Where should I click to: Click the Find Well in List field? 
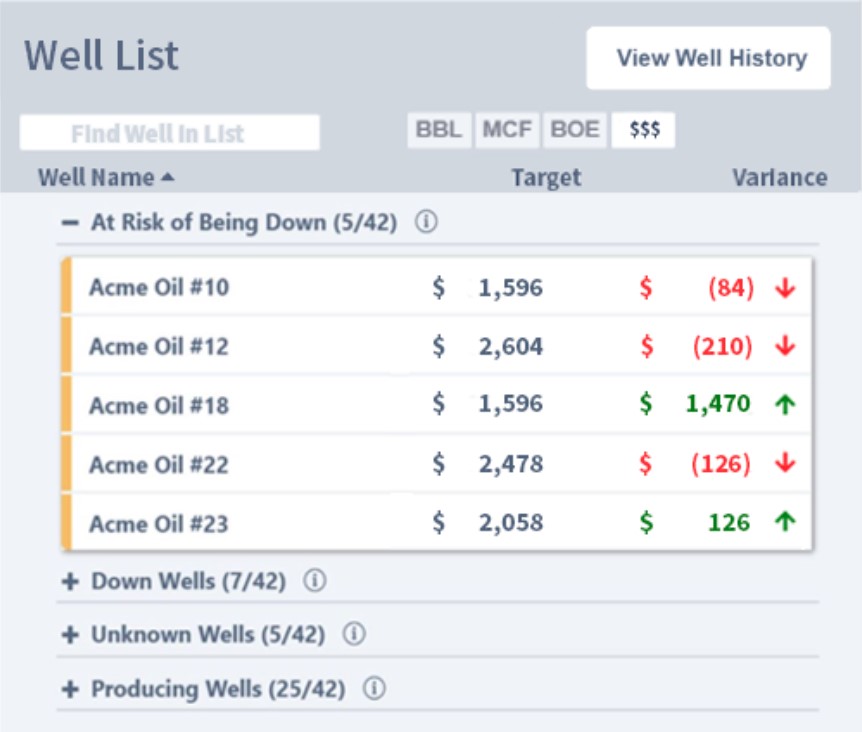(x=170, y=133)
